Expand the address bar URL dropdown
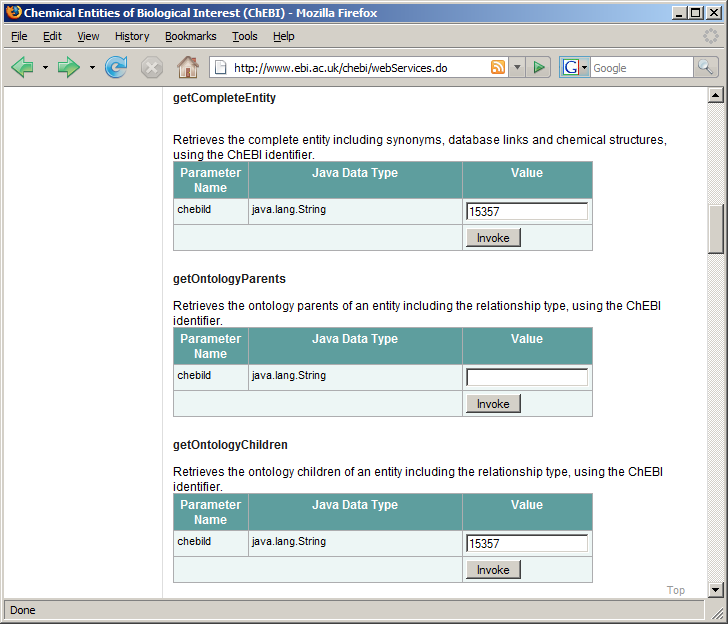This screenshot has height=624, width=728. (x=517, y=67)
